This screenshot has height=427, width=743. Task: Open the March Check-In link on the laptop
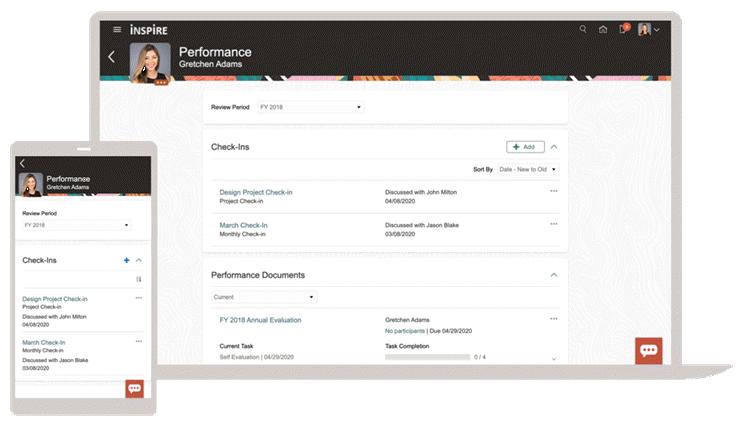[x=243, y=225]
